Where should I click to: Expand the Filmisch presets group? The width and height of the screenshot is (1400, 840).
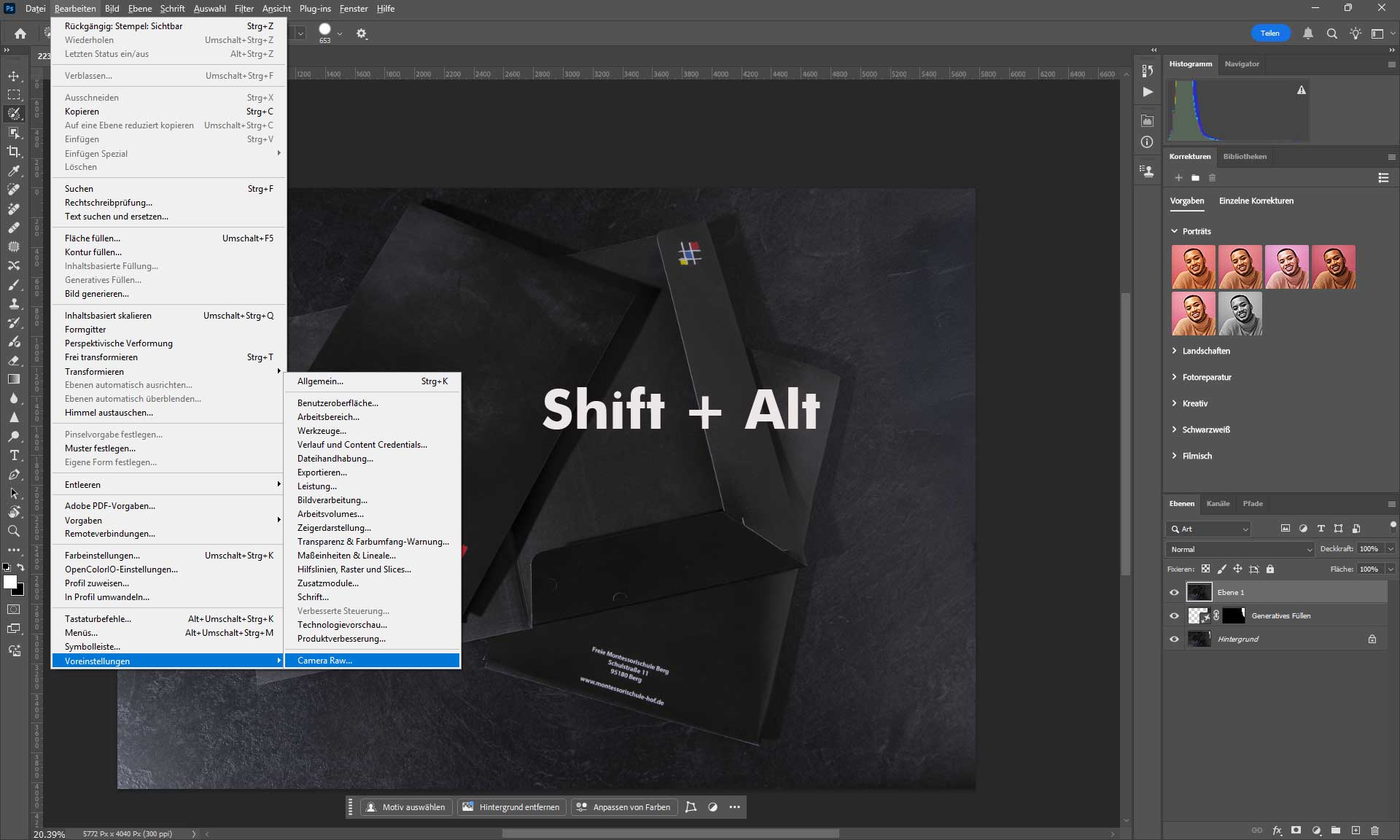(x=1174, y=456)
